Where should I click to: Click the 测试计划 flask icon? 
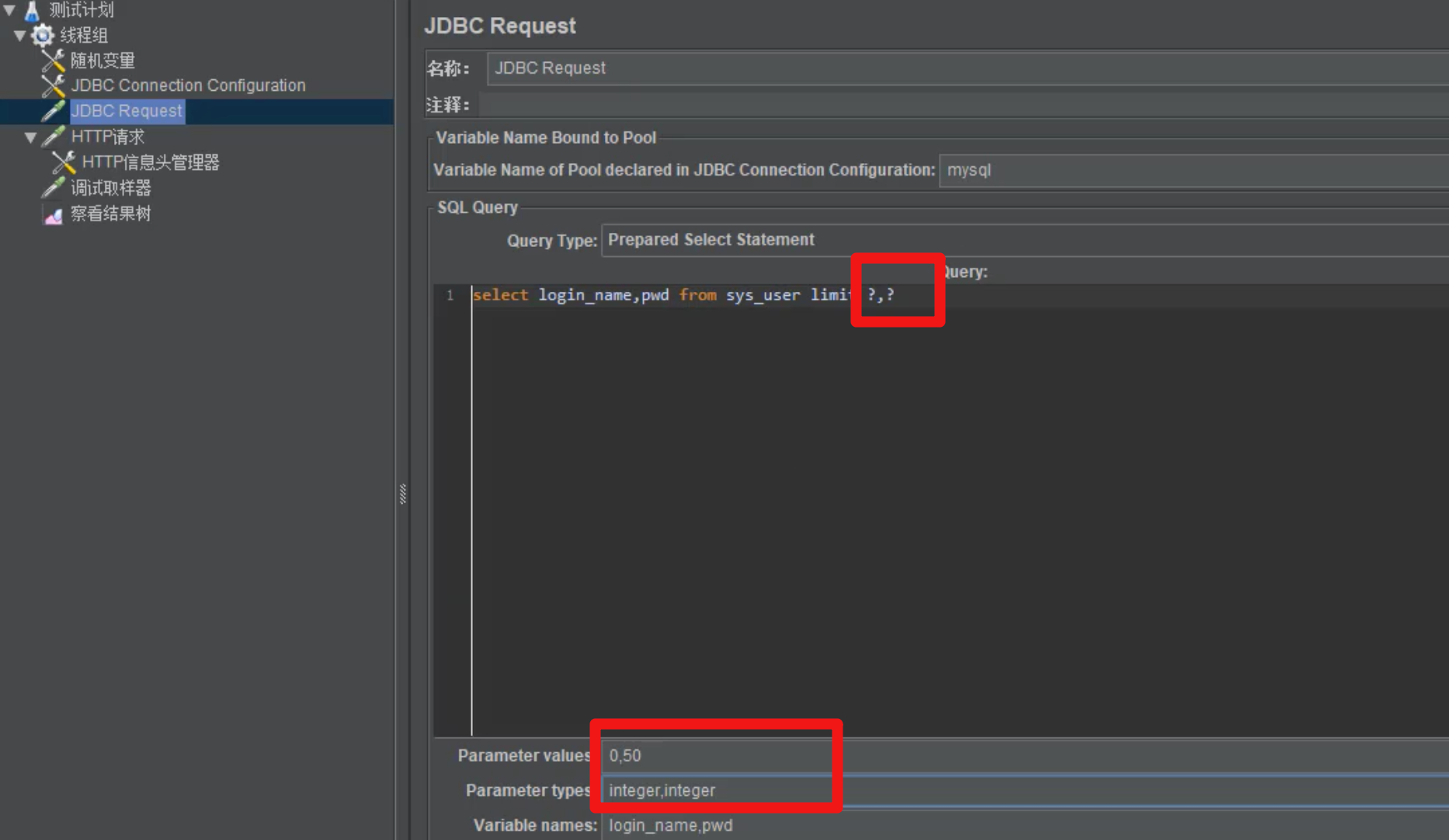click(32, 10)
